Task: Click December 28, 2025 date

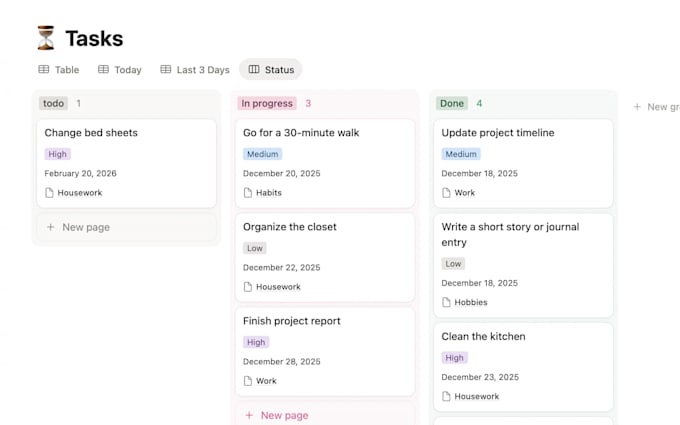Action: pos(281,362)
